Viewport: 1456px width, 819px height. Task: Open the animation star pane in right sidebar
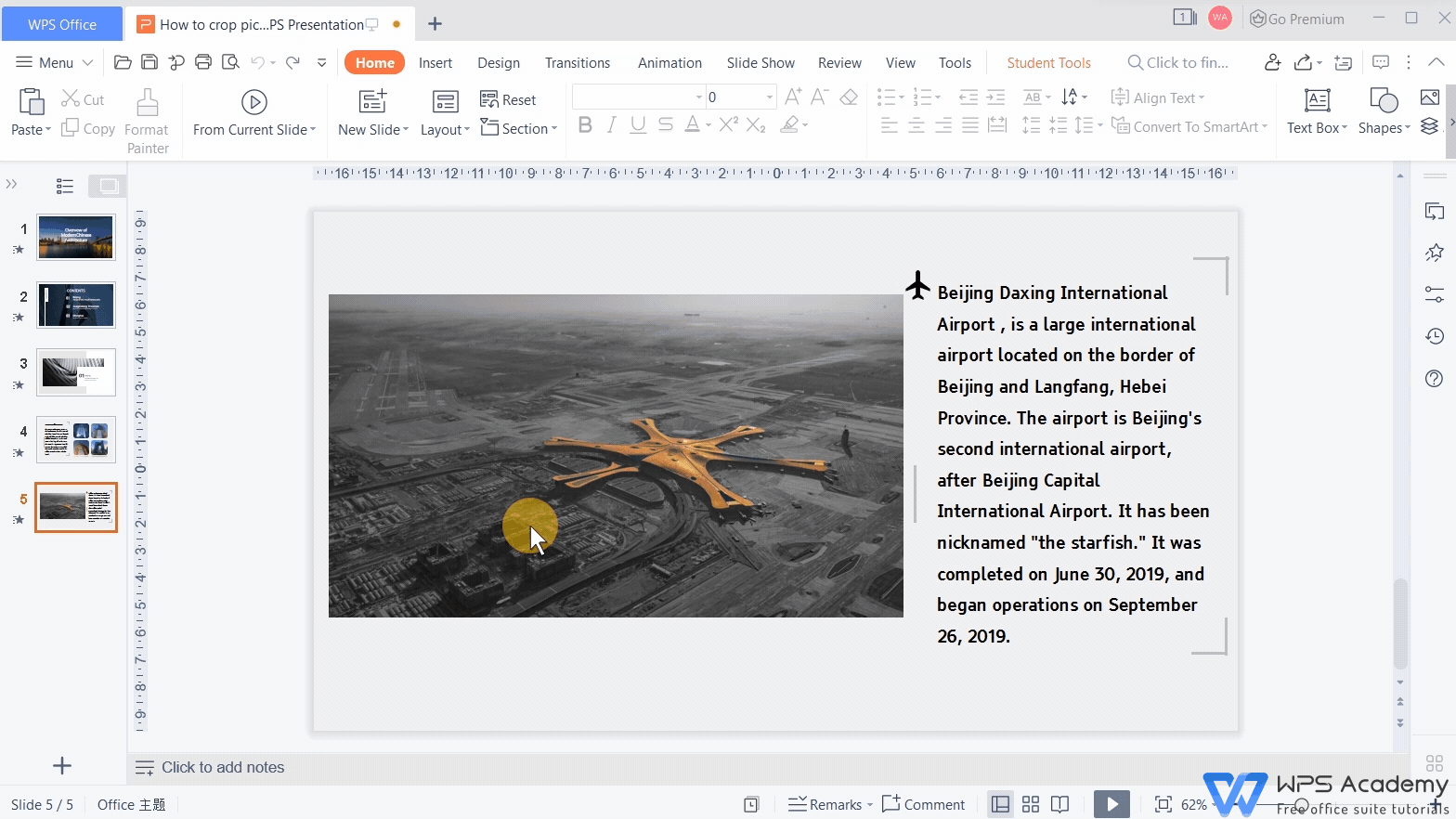1434,253
